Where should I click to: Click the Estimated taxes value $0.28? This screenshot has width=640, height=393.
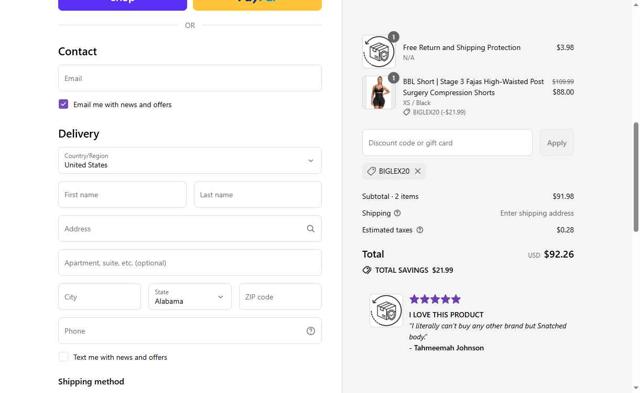click(x=565, y=230)
